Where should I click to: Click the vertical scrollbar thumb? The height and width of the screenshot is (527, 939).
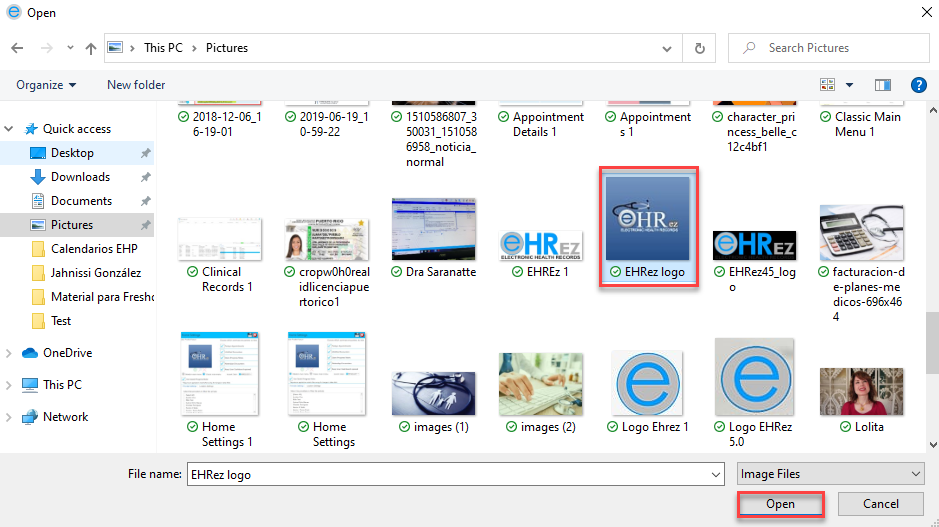[x=932, y=343]
